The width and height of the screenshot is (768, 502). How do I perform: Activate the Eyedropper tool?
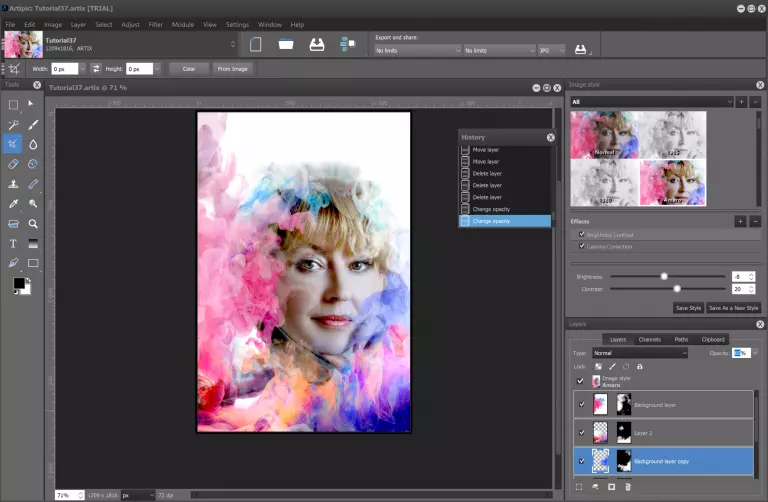click(x=13, y=204)
